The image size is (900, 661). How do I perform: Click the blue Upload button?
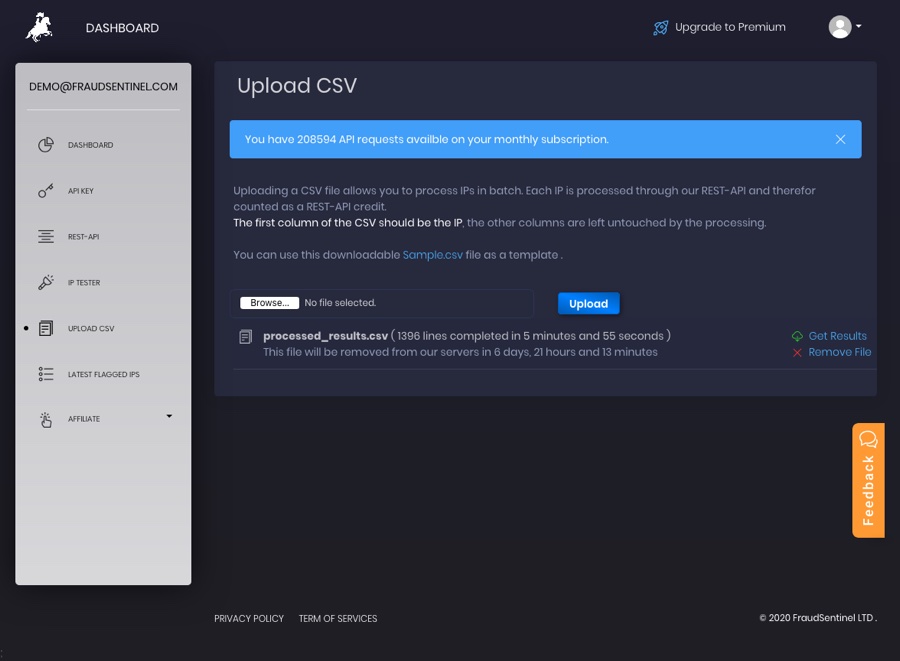click(x=588, y=304)
